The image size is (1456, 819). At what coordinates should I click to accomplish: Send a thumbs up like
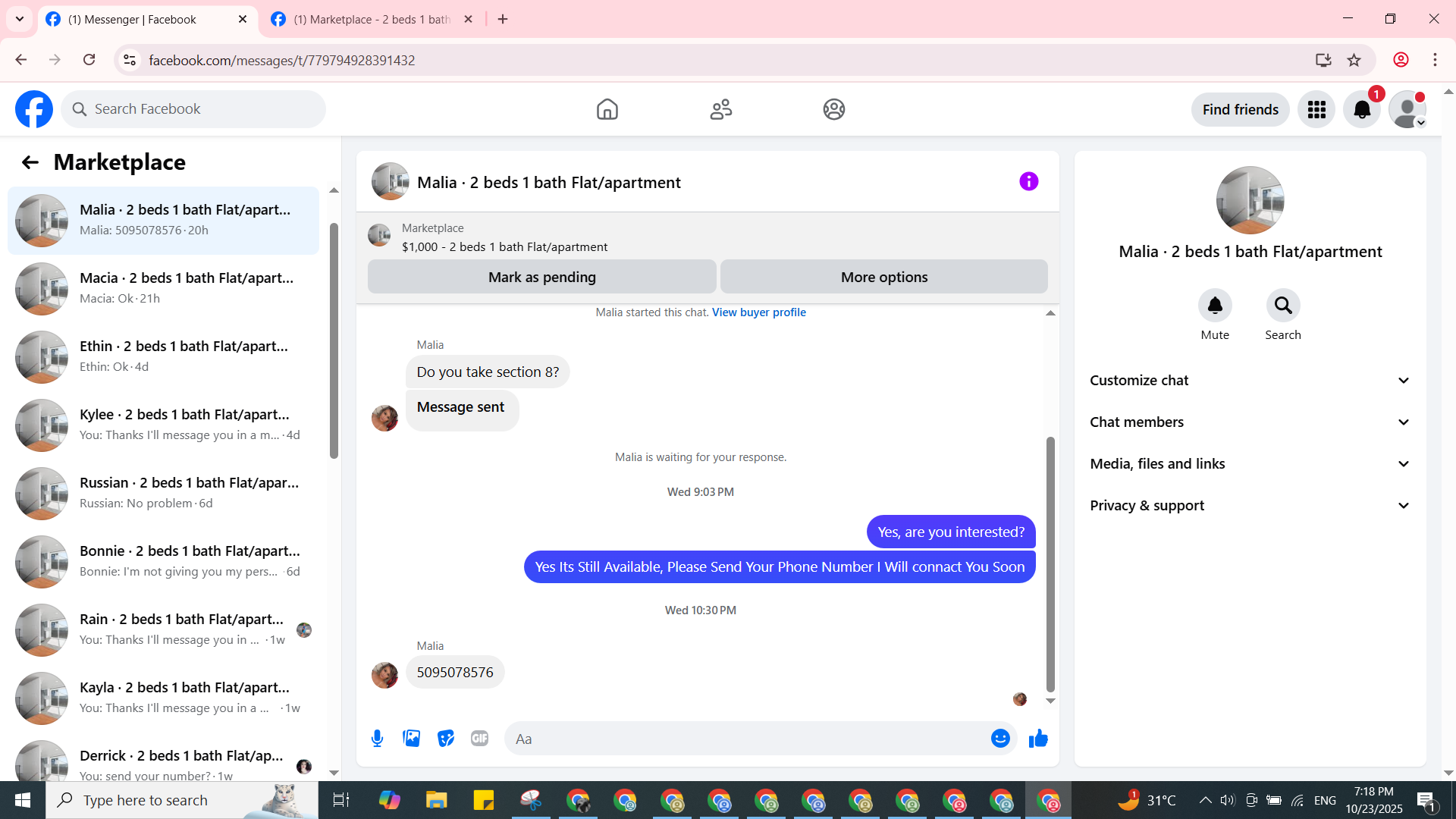1038,739
